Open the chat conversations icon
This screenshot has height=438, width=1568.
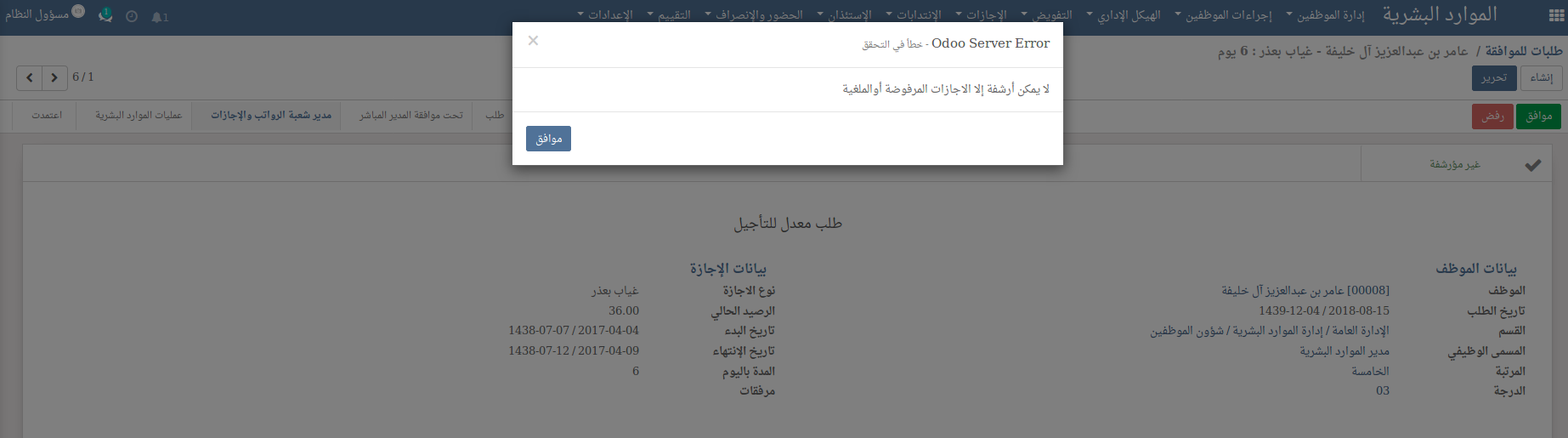pos(105,15)
